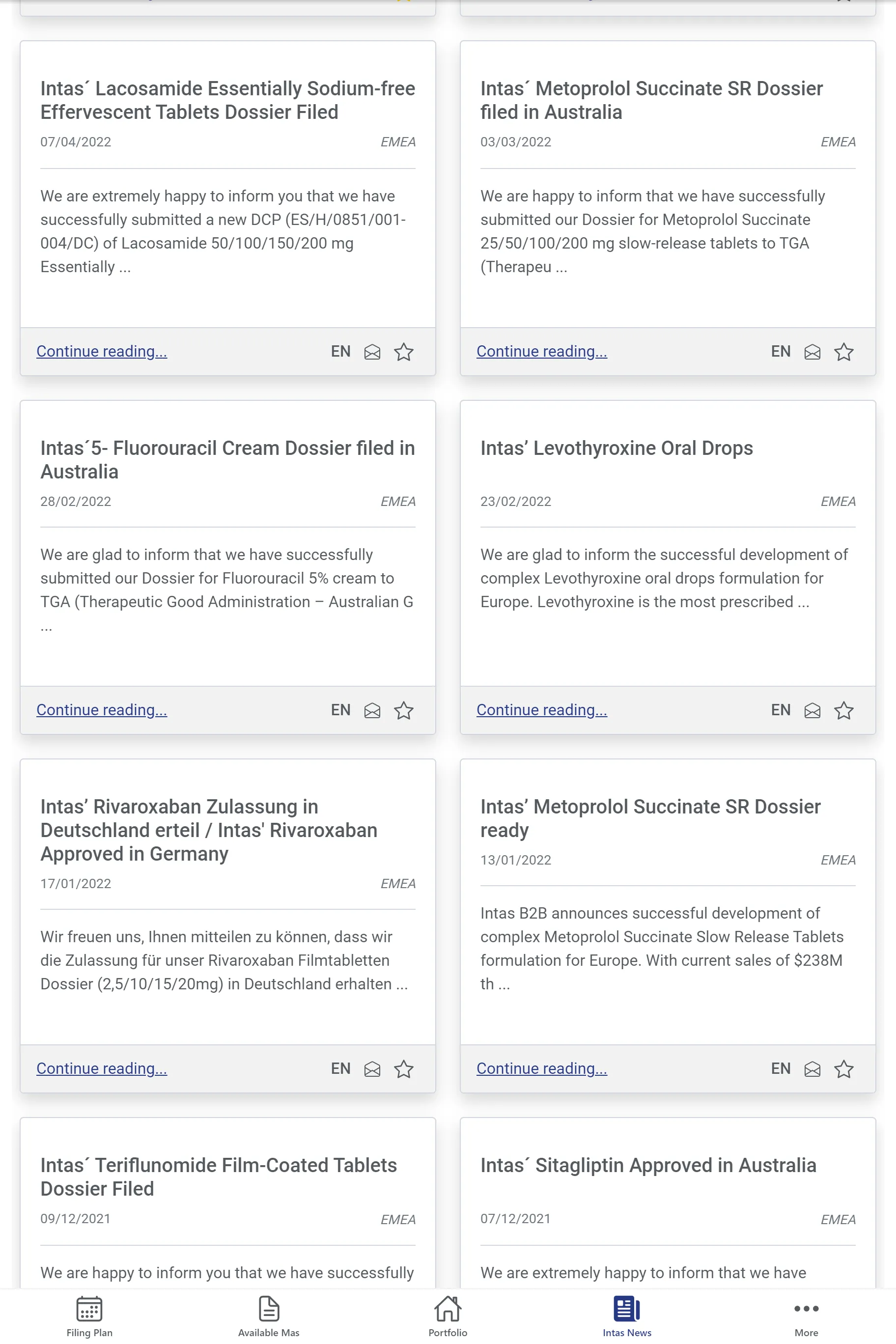
Task: Continue reading the Lacosamide article
Action: tap(102, 351)
